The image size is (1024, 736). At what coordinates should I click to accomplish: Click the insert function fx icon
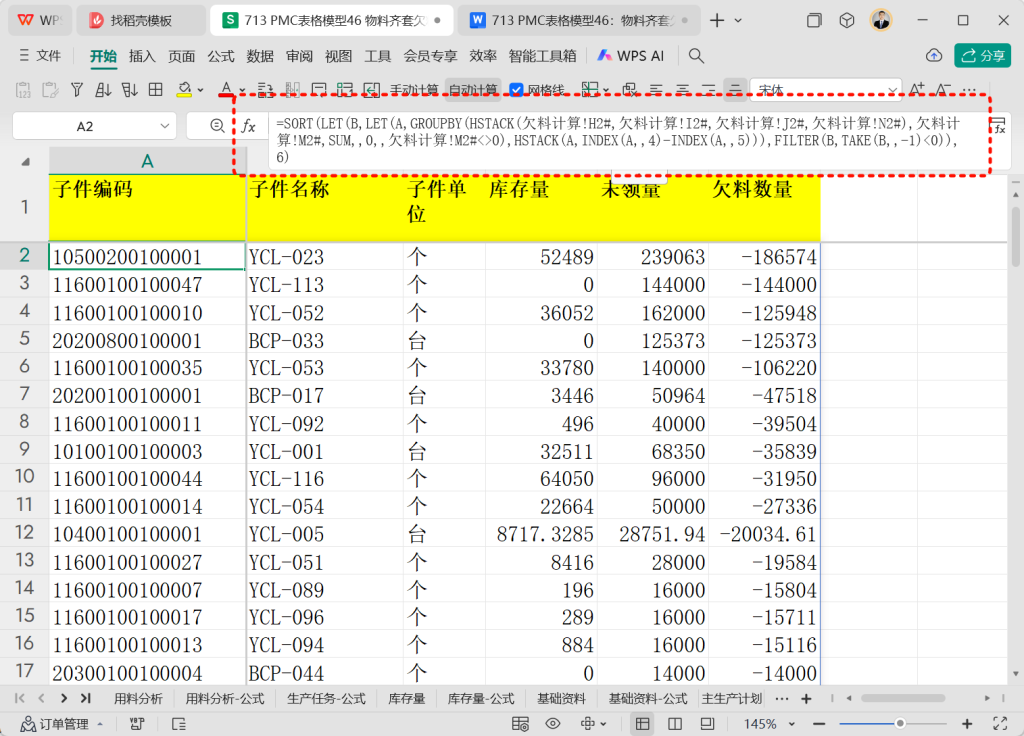point(249,126)
